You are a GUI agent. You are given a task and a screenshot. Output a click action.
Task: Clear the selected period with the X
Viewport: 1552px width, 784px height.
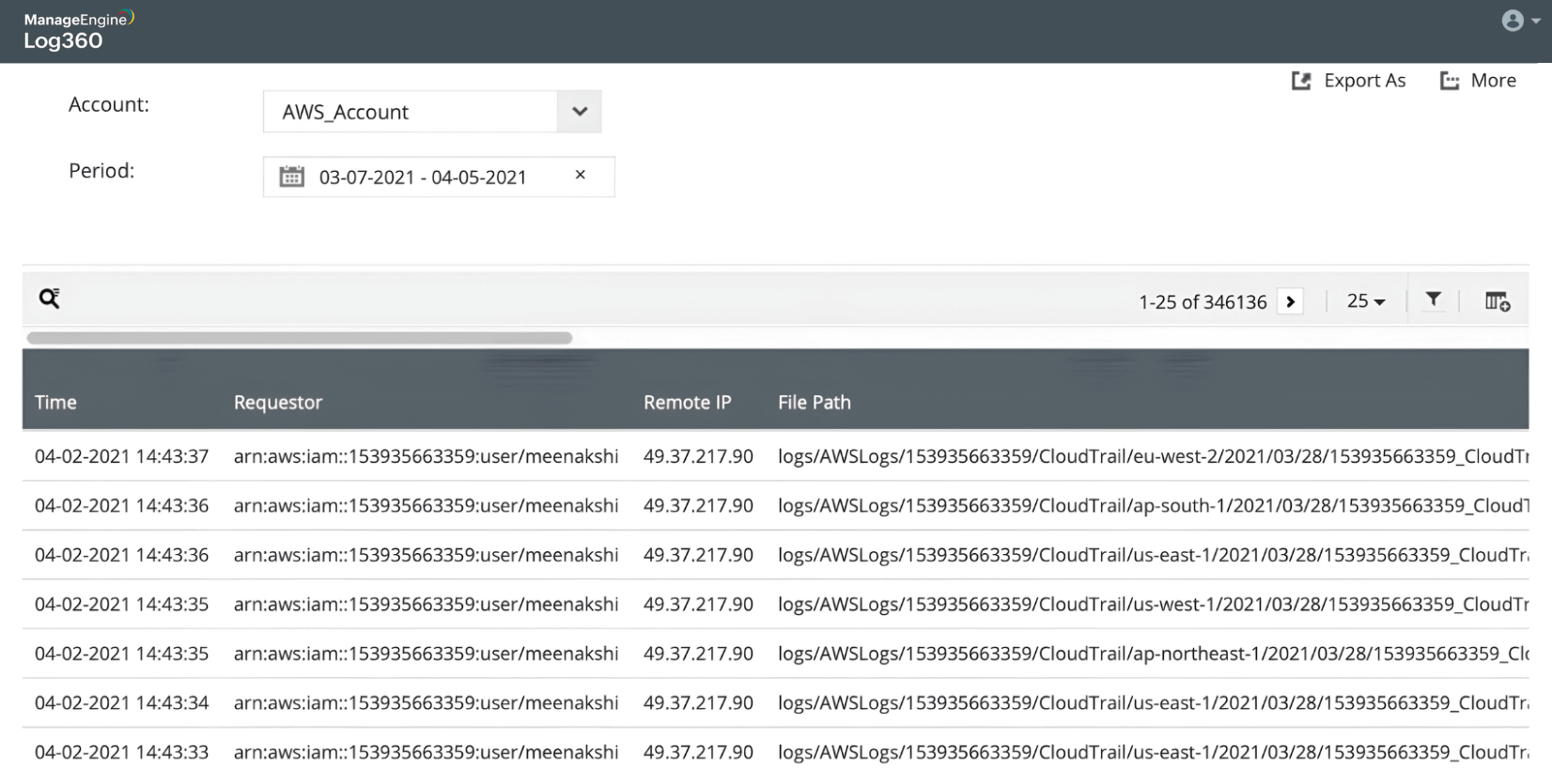pos(581,175)
